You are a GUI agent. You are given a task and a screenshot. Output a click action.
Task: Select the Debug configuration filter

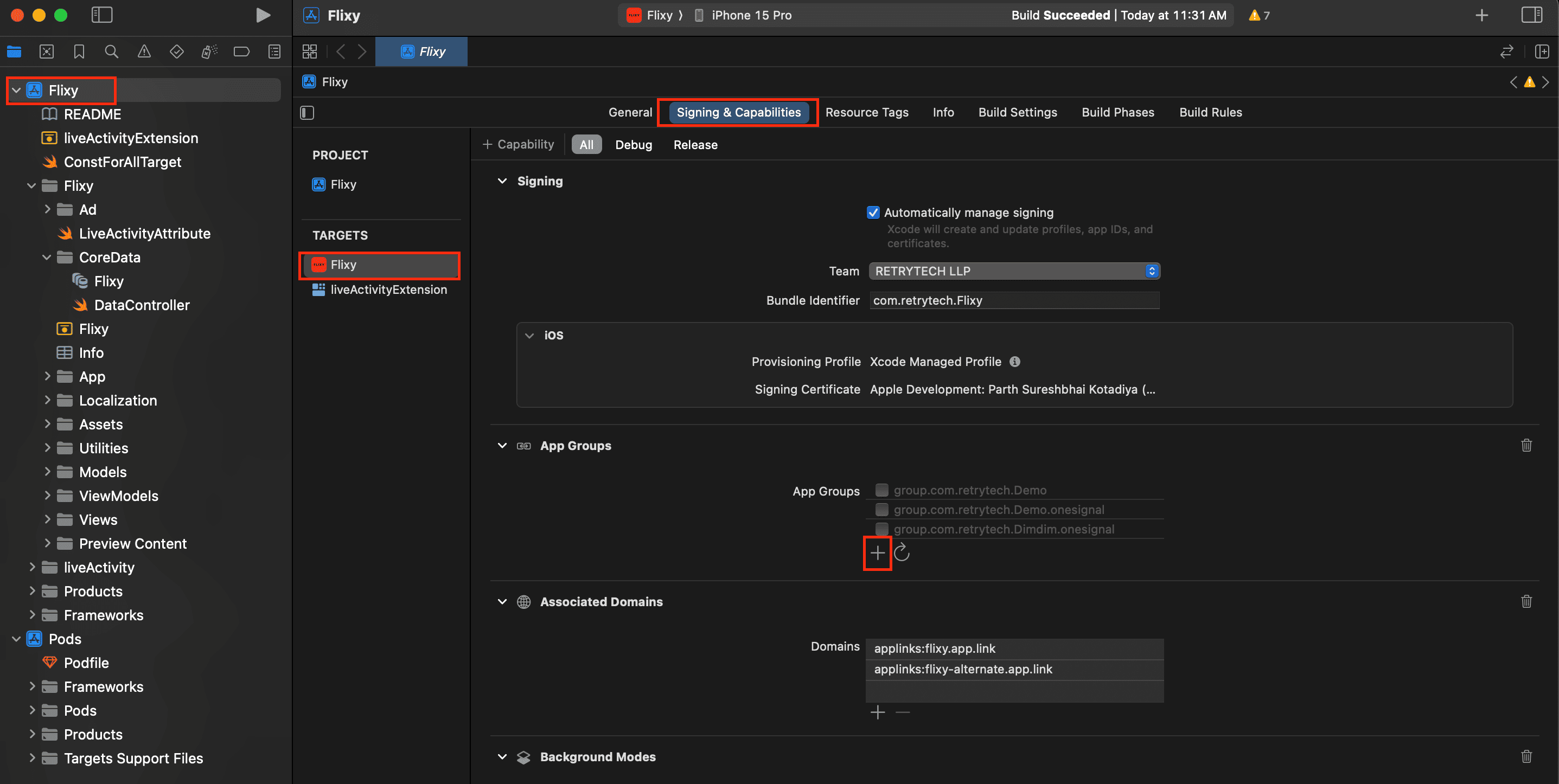tap(633, 145)
